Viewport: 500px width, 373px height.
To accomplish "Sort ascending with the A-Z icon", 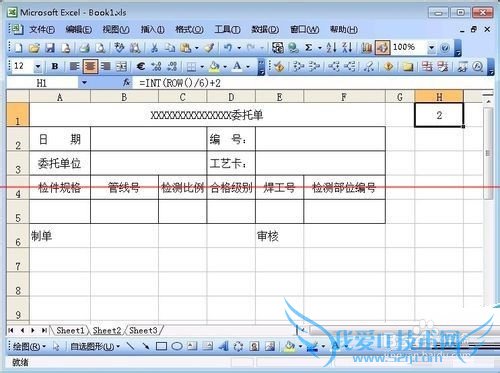I will point(331,48).
